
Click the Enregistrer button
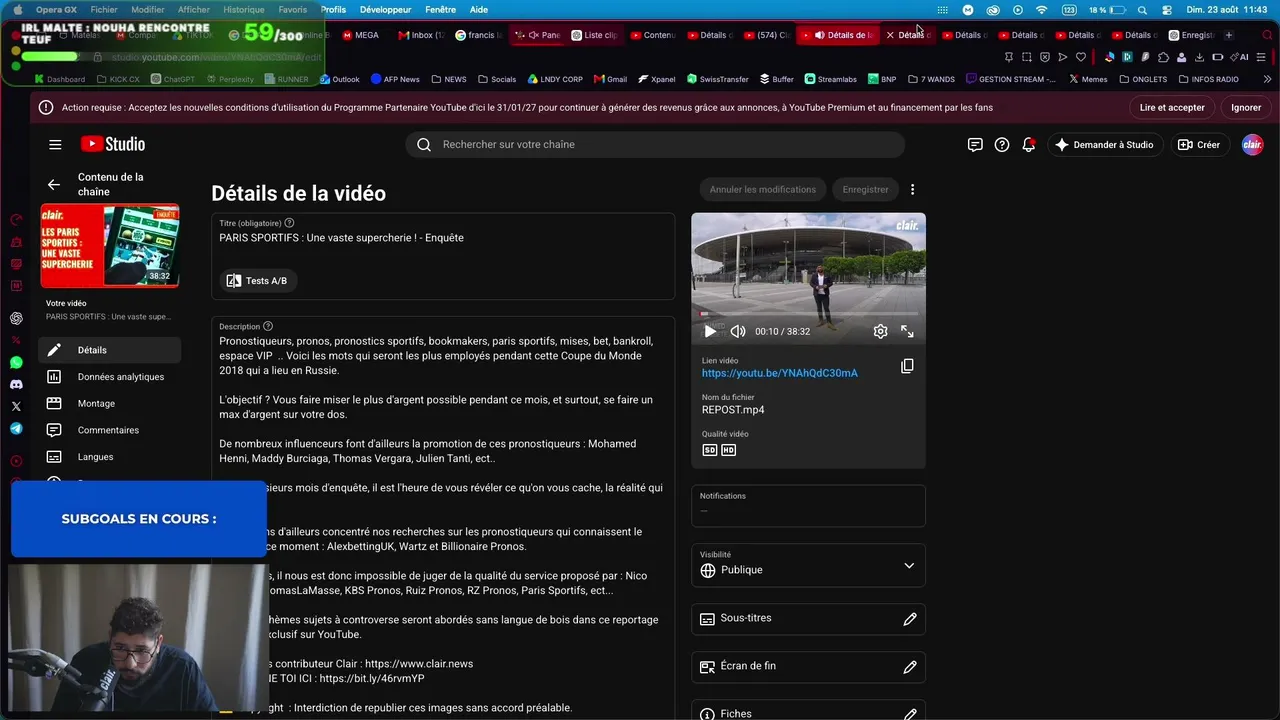(865, 189)
